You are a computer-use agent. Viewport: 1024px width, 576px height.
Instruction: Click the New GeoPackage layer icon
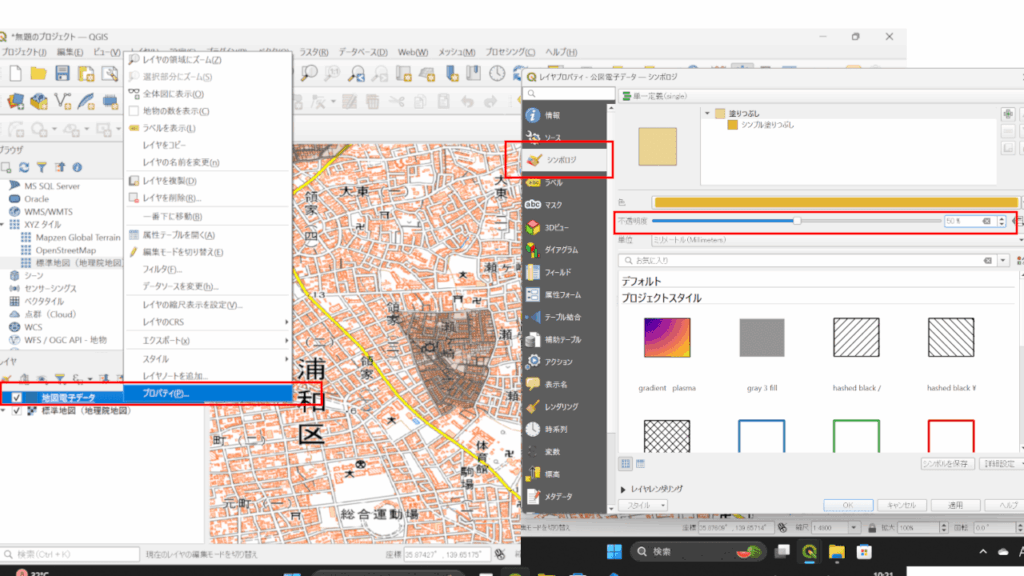[39, 101]
